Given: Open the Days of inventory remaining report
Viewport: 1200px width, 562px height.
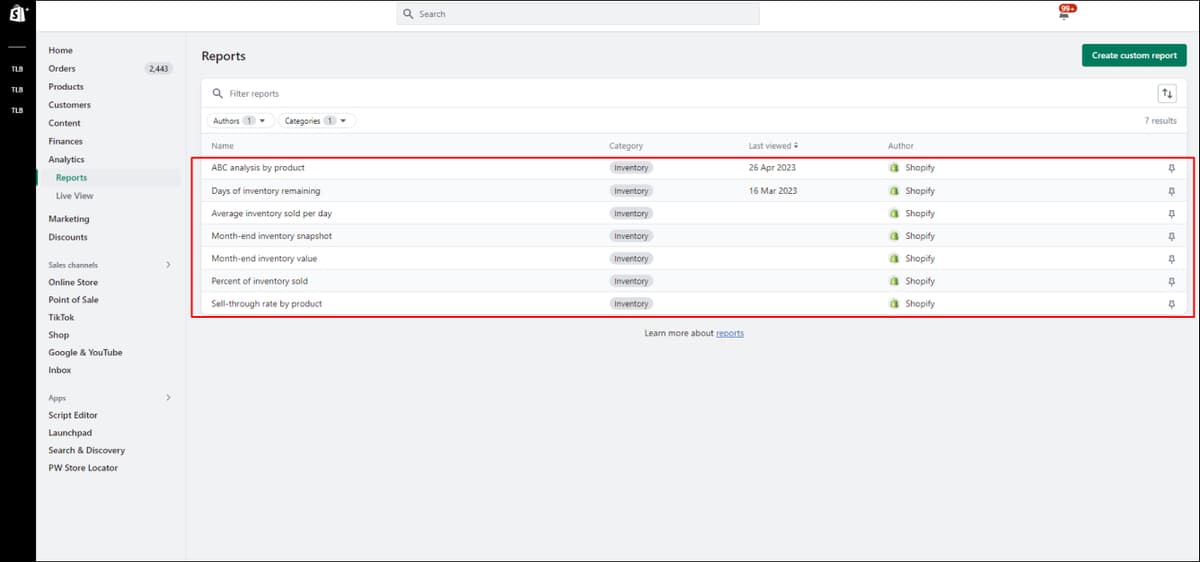Looking at the screenshot, I should tap(266, 191).
